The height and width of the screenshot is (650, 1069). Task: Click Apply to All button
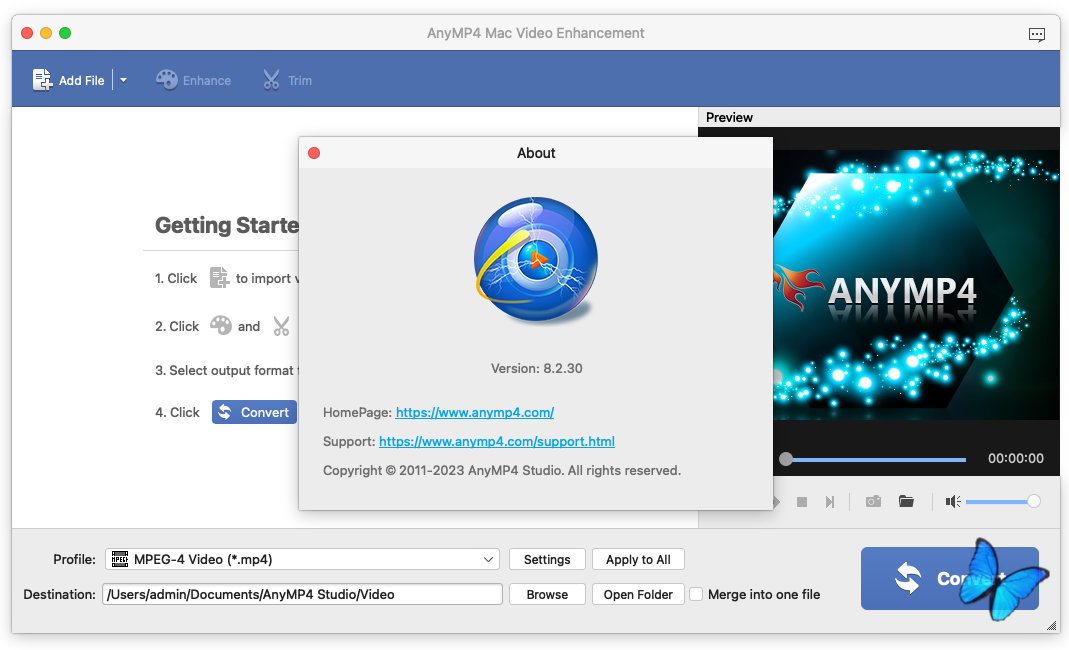tap(638, 559)
